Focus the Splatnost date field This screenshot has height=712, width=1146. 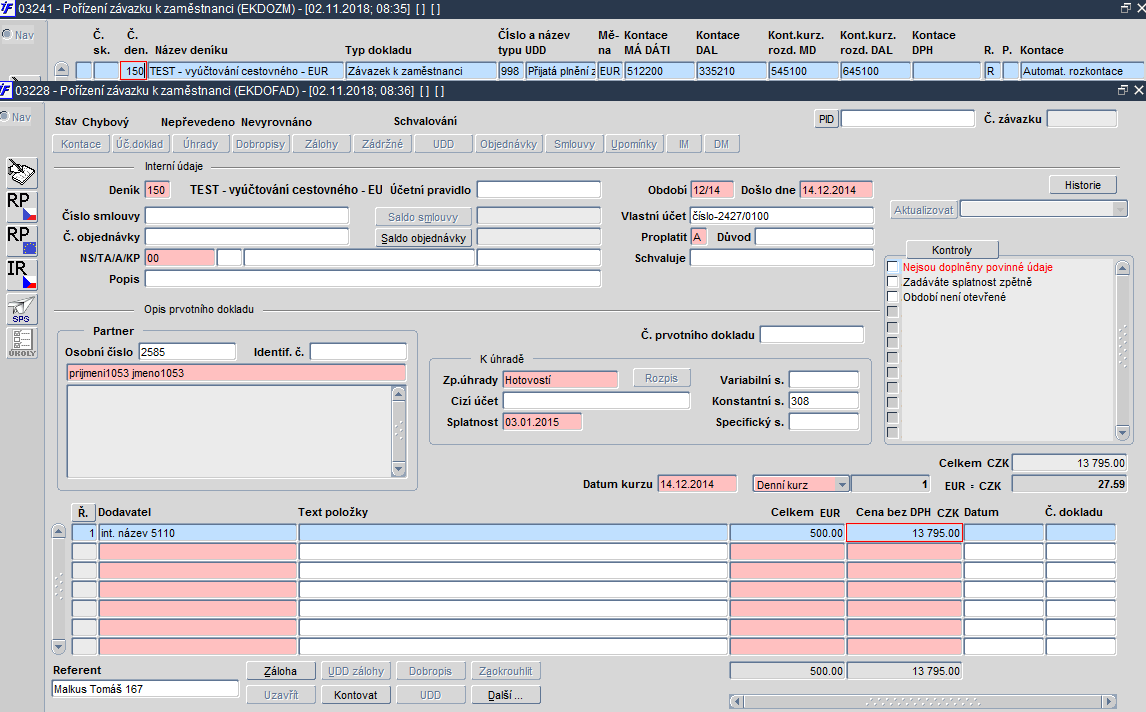(x=542, y=422)
